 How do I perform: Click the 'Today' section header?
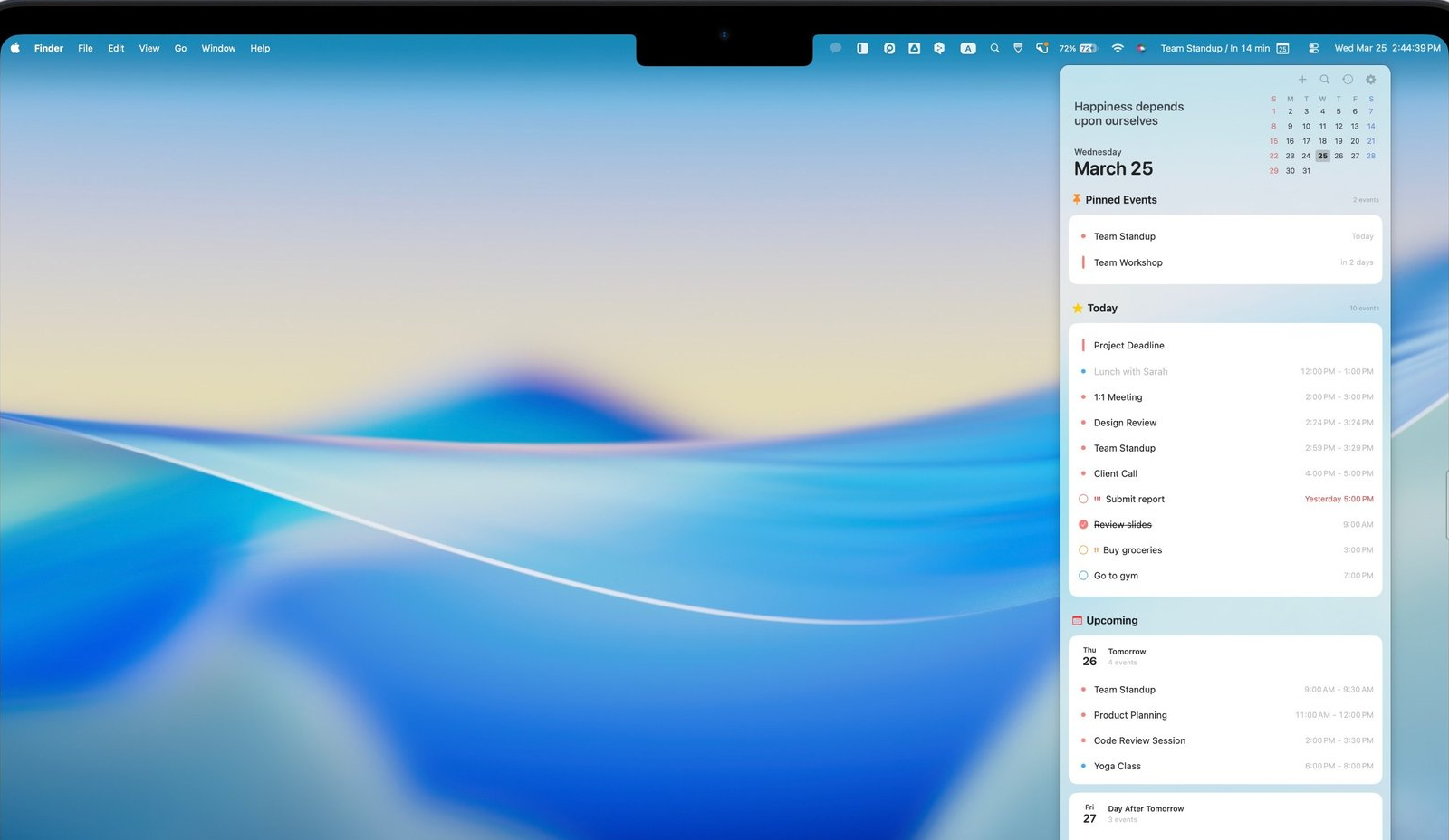(1102, 308)
